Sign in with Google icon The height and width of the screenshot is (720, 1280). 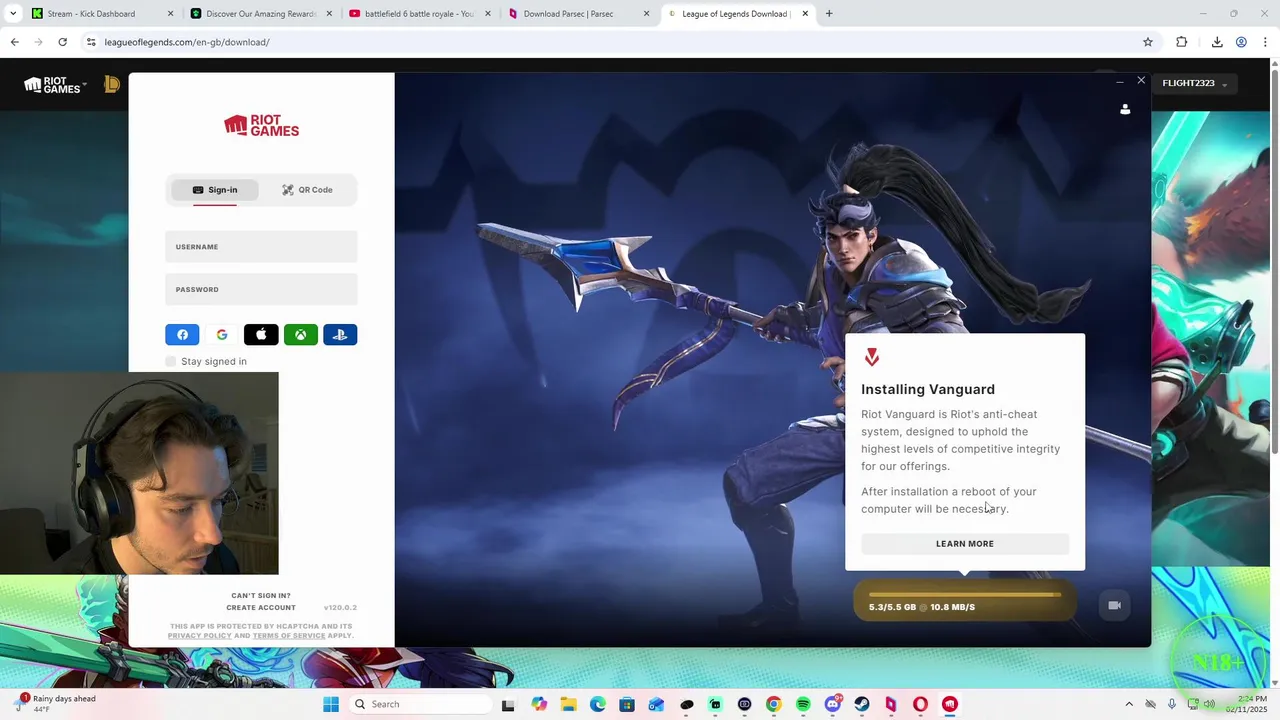[x=222, y=335]
